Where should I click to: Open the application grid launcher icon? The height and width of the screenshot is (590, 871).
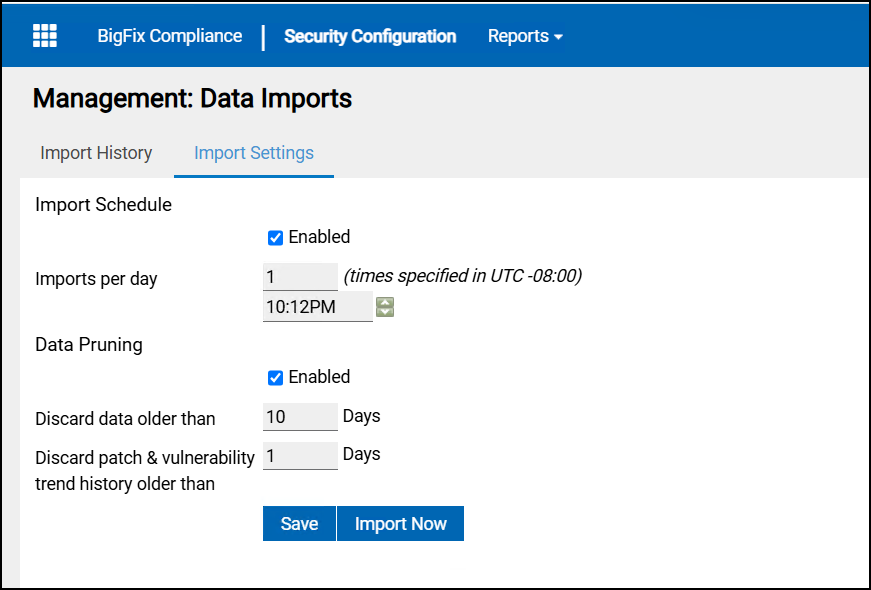(x=45, y=36)
